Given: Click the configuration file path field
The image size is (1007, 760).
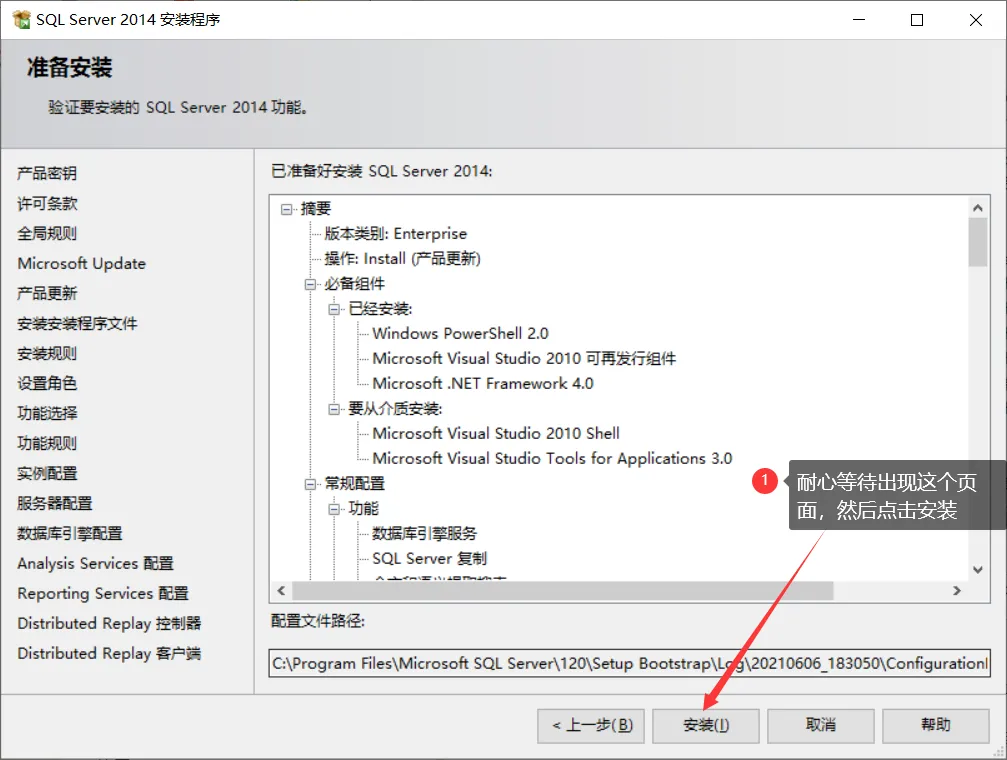Looking at the screenshot, I should [x=629, y=663].
